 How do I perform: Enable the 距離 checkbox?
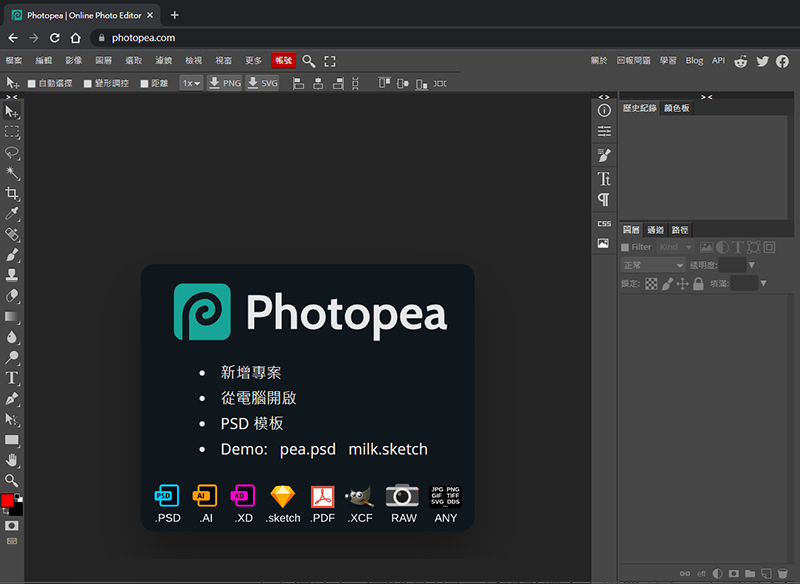click(144, 84)
